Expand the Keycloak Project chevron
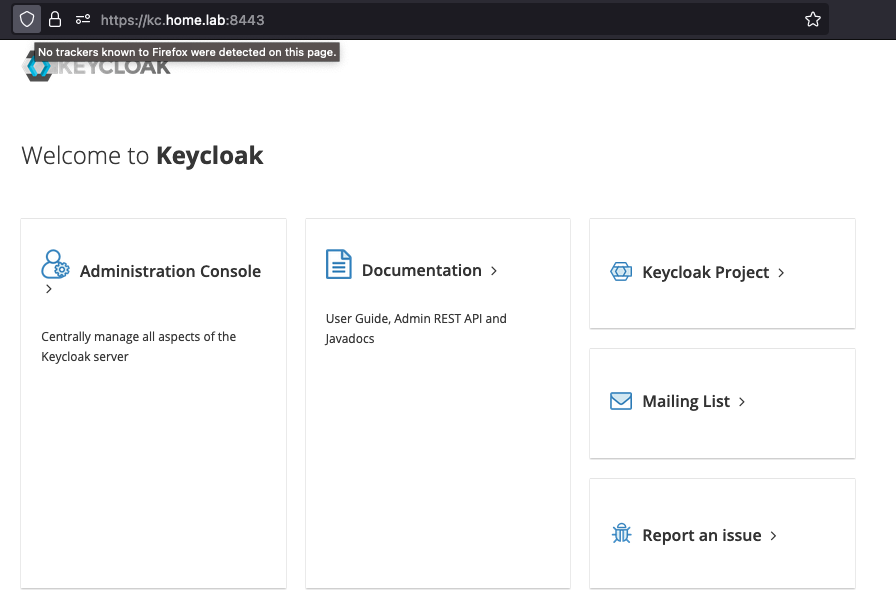 (781, 272)
